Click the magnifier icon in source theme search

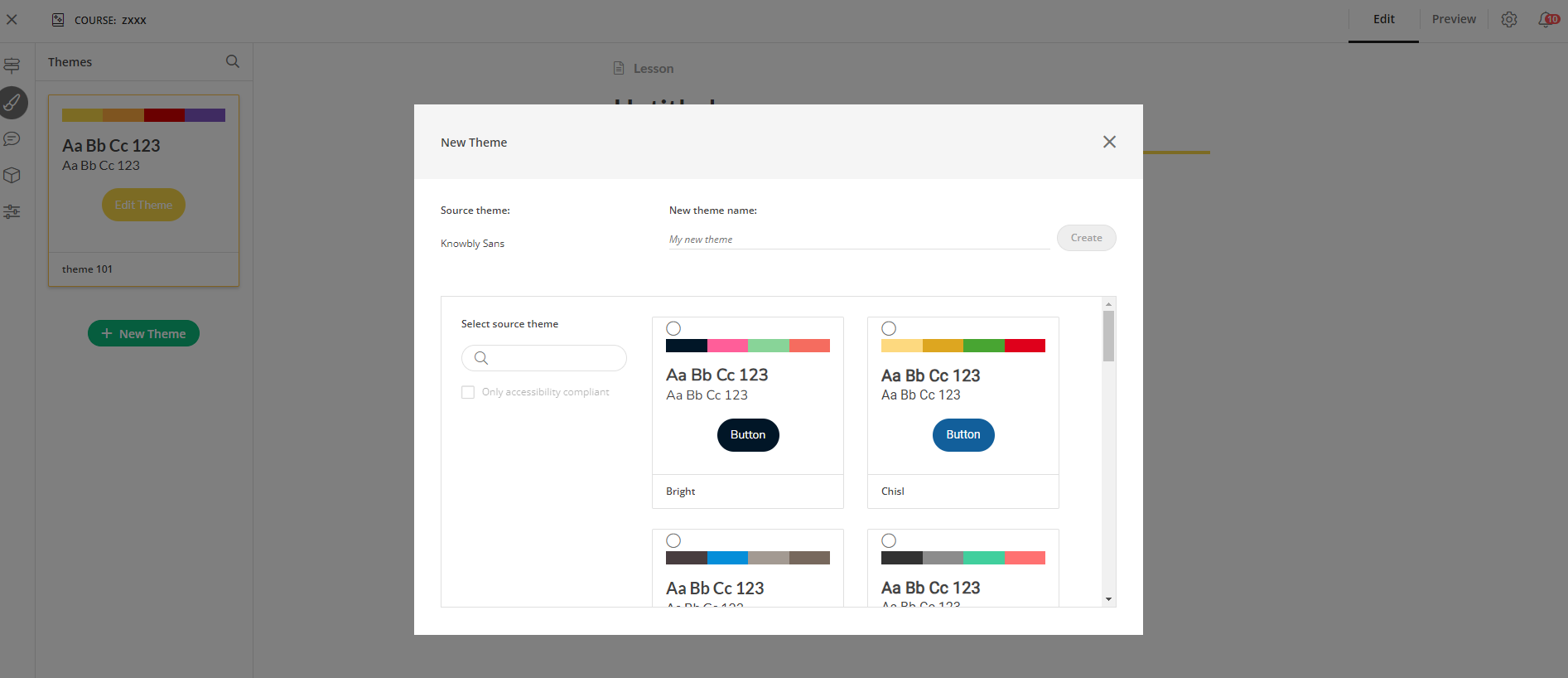pyautogui.click(x=481, y=358)
